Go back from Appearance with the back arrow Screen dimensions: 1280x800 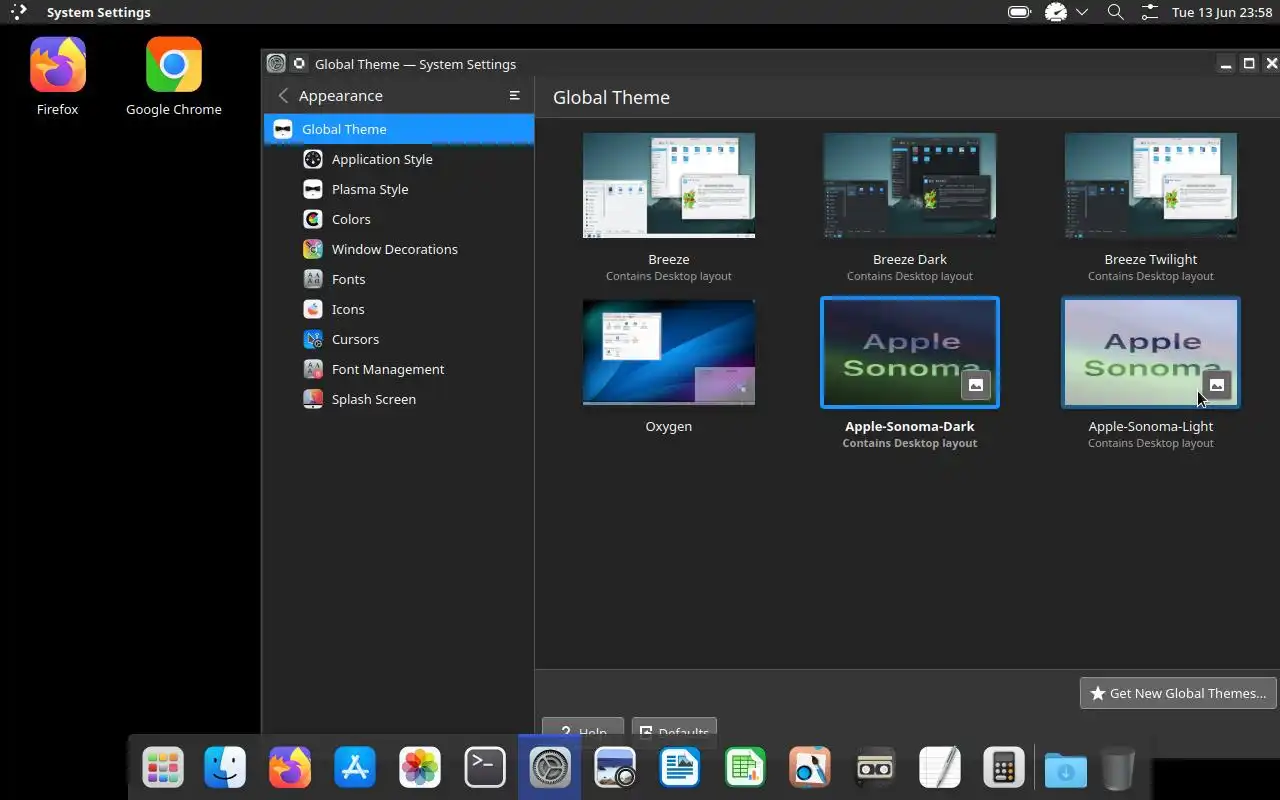[283, 96]
